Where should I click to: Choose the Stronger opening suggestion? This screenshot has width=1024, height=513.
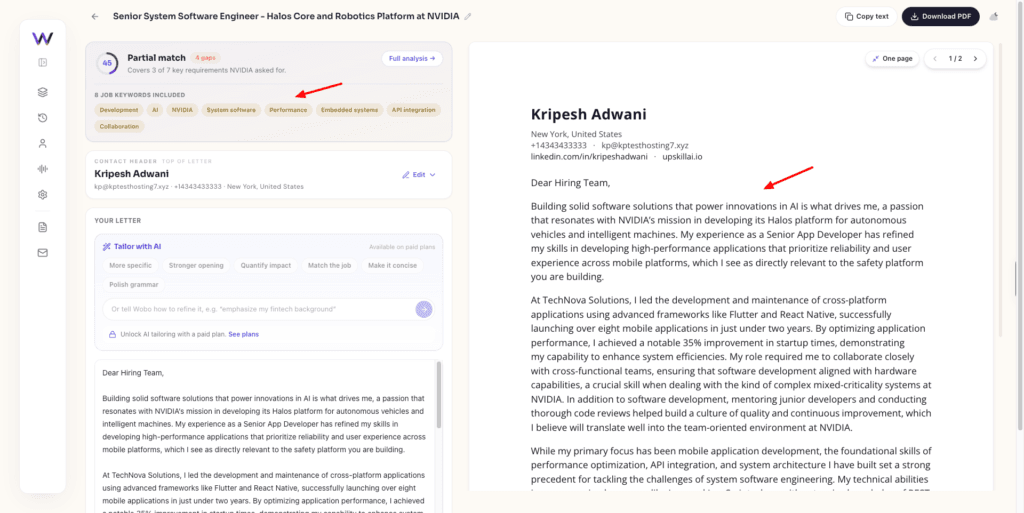[196, 266]
